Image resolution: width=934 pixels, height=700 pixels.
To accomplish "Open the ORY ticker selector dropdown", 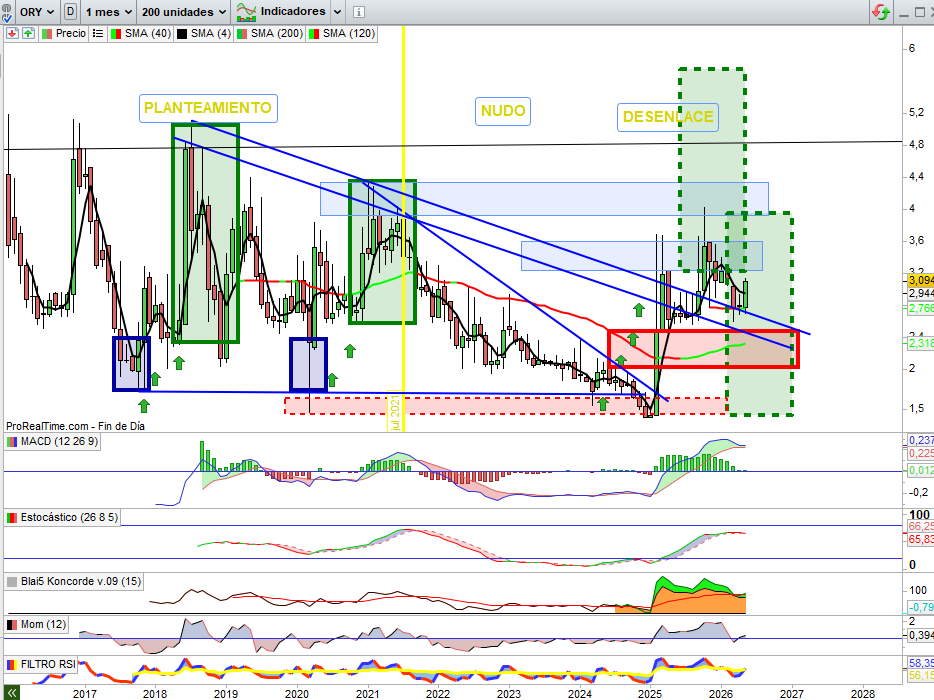I will pos(36,12).
